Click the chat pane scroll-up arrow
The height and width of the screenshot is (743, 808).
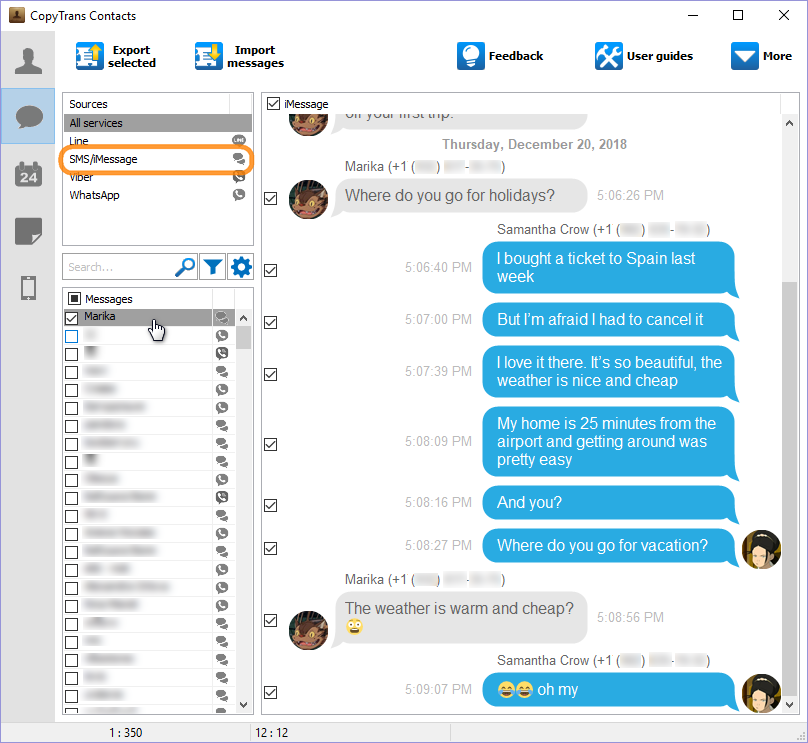click(789, 123)
